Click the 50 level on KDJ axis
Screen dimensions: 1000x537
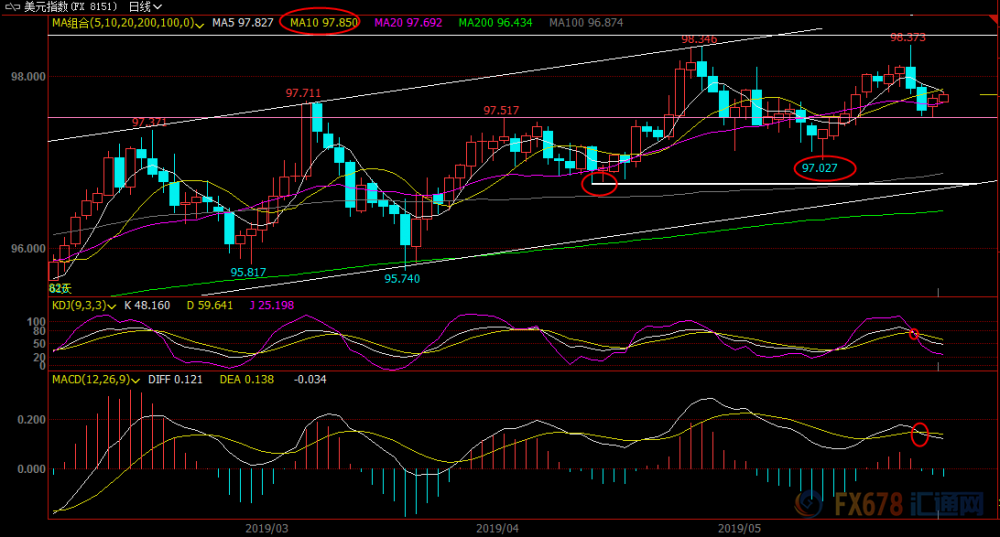click(x=40, y=344)
